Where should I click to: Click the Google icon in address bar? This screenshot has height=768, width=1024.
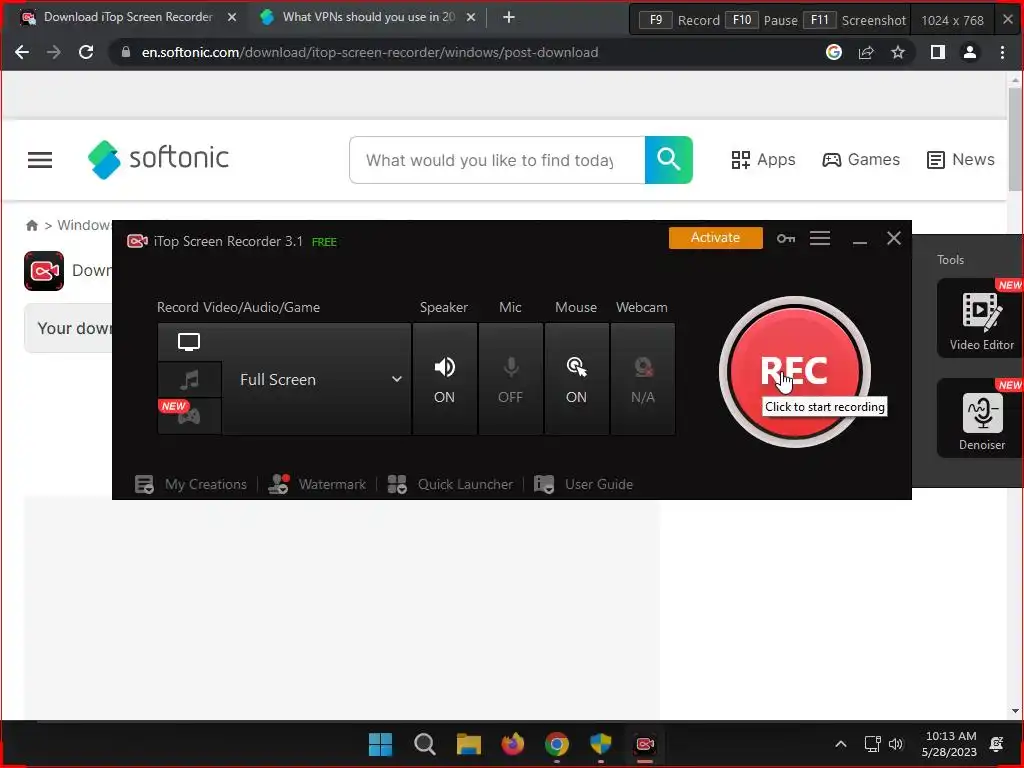pyautogui.click(x=833, y=52)
